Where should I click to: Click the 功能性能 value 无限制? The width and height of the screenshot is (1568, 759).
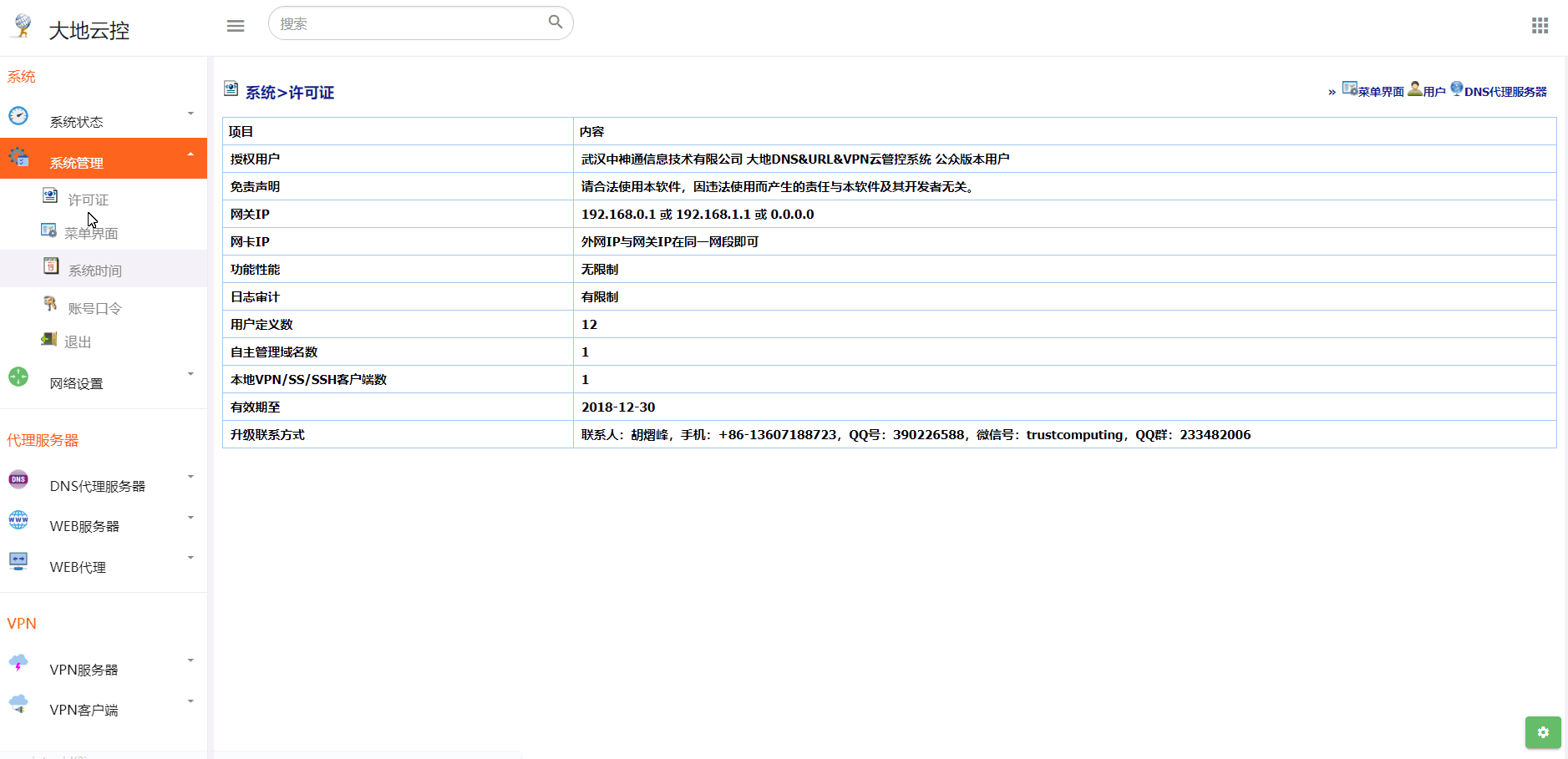(x=600, y=270)
